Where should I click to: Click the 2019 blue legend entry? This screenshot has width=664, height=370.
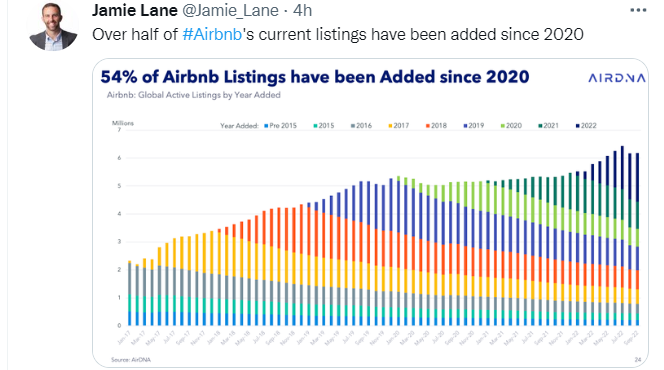pyautogui.click(x=474, y=126)
